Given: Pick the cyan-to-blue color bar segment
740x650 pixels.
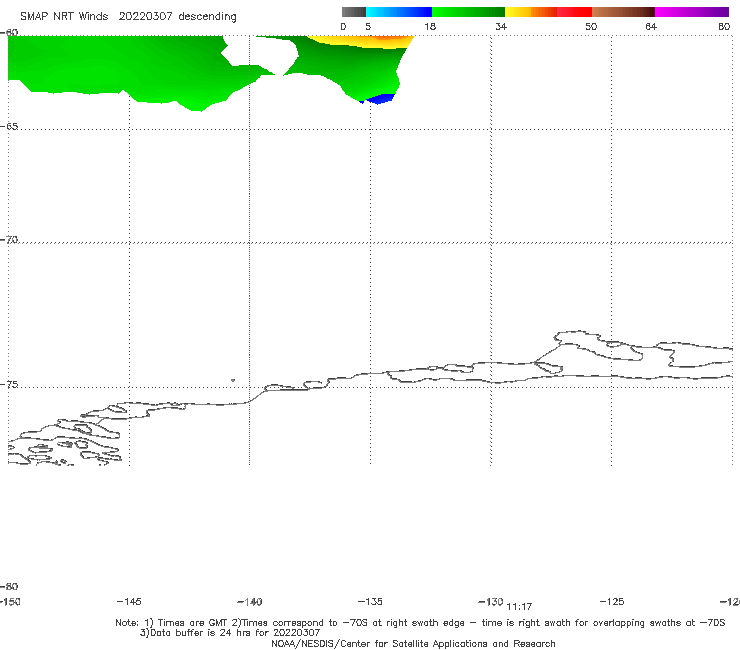Looking at the screenshot, I should tap(399, 12).
